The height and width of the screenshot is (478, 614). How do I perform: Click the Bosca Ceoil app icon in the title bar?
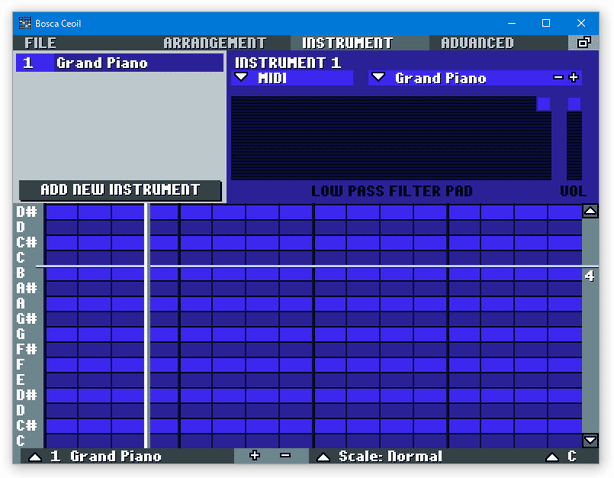pos(25,23)
